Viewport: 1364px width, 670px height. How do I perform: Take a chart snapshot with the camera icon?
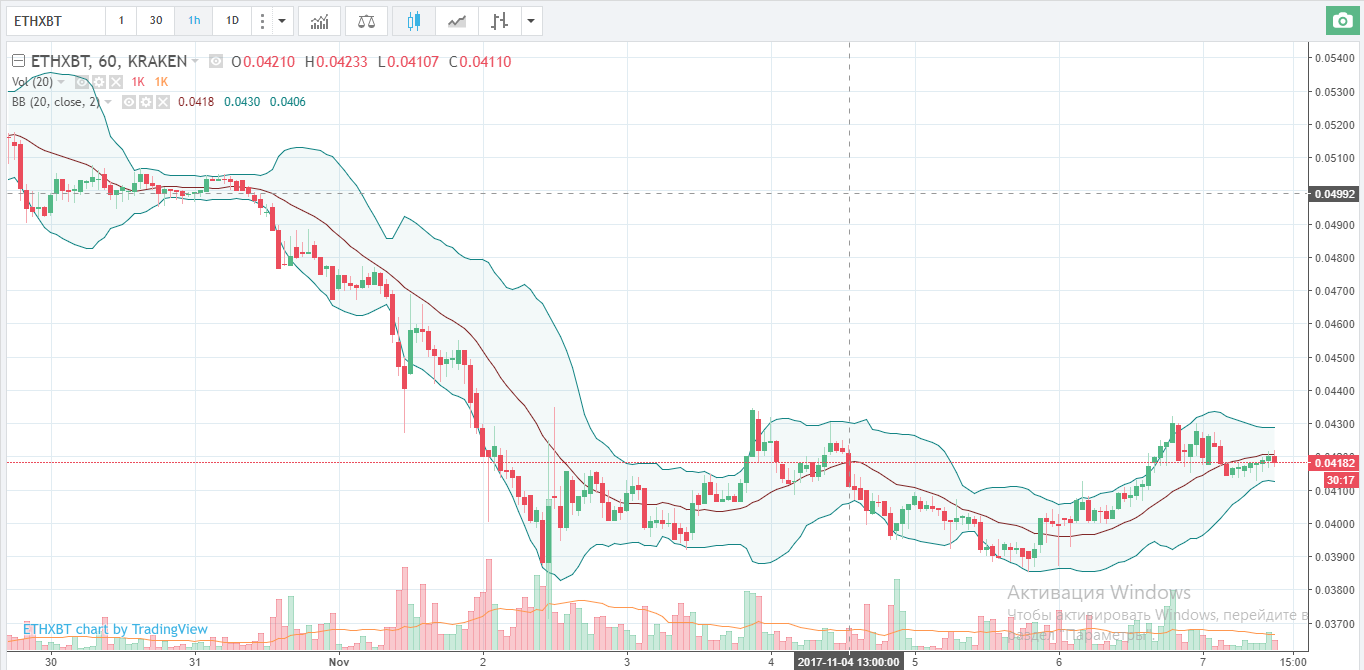coord(1342,20)
